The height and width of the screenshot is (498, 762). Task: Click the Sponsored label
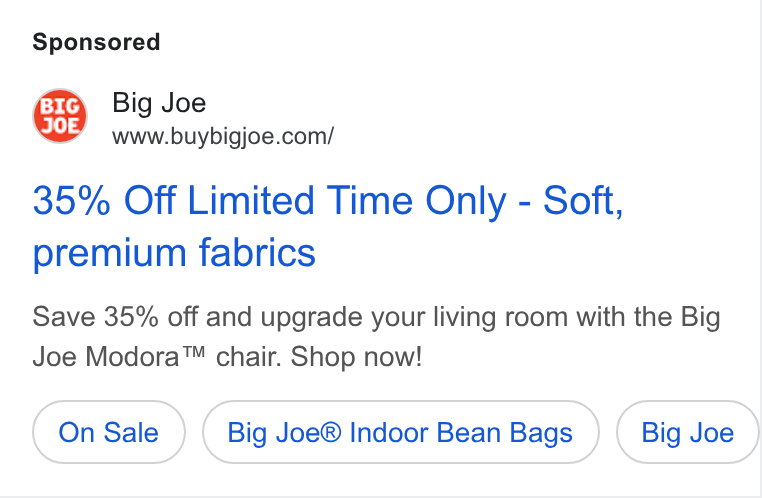(96, 42)
